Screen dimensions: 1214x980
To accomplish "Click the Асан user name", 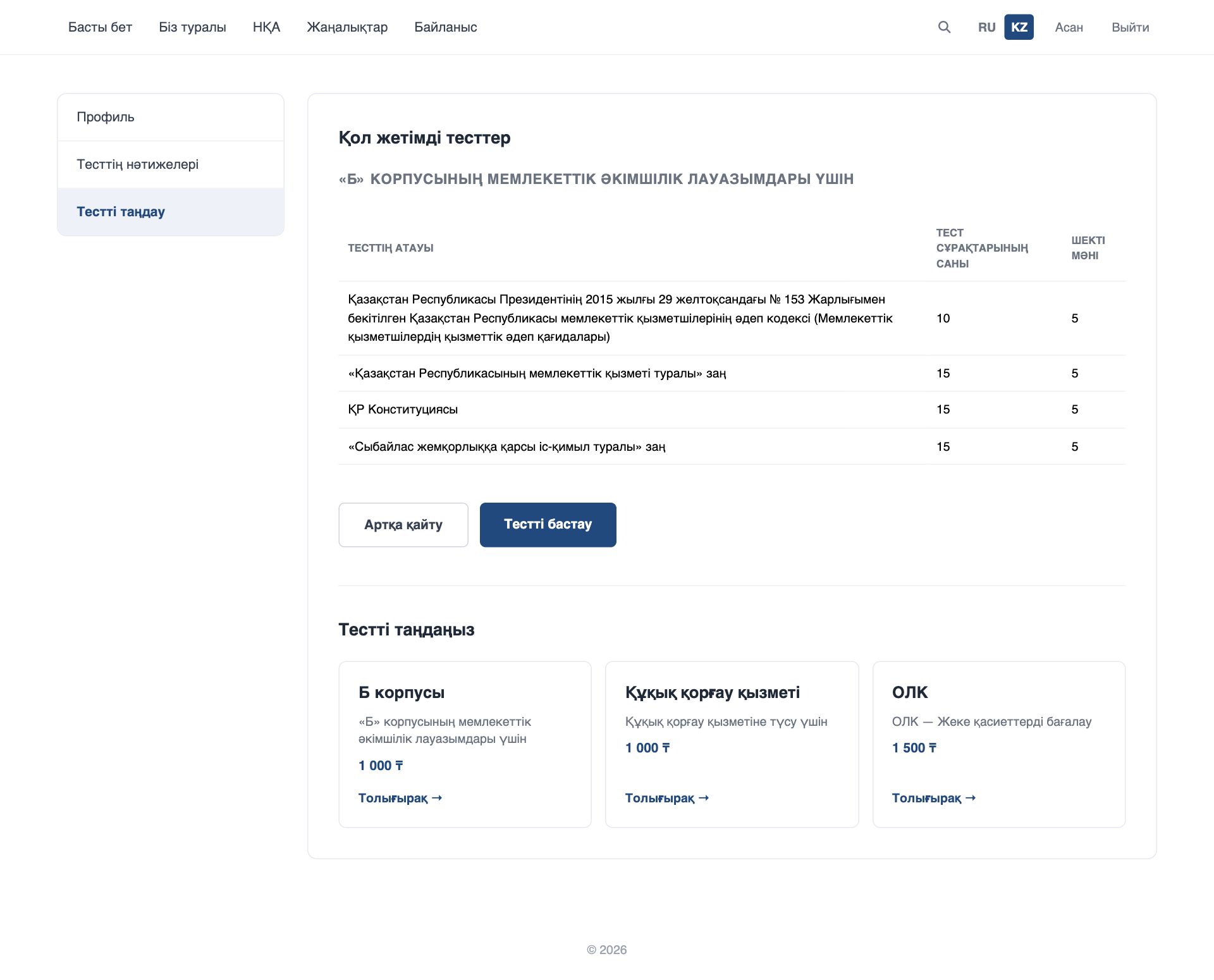I will pyautogui.click(x=1069, y=27).
